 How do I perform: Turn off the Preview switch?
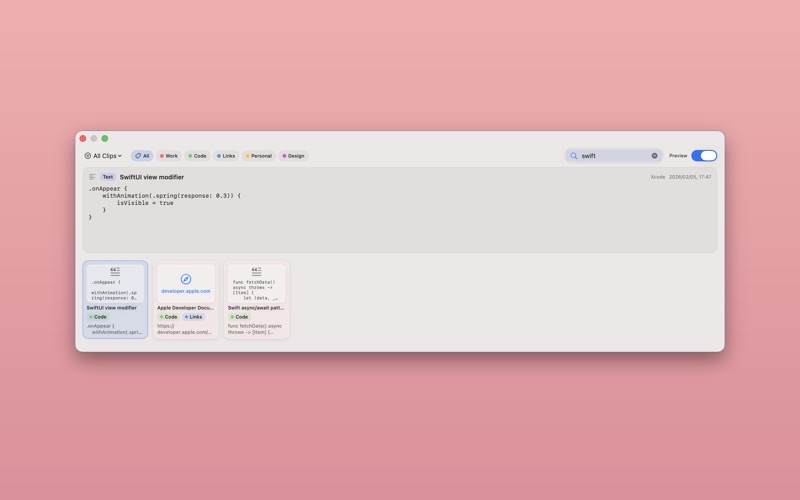tap(704, 156)
